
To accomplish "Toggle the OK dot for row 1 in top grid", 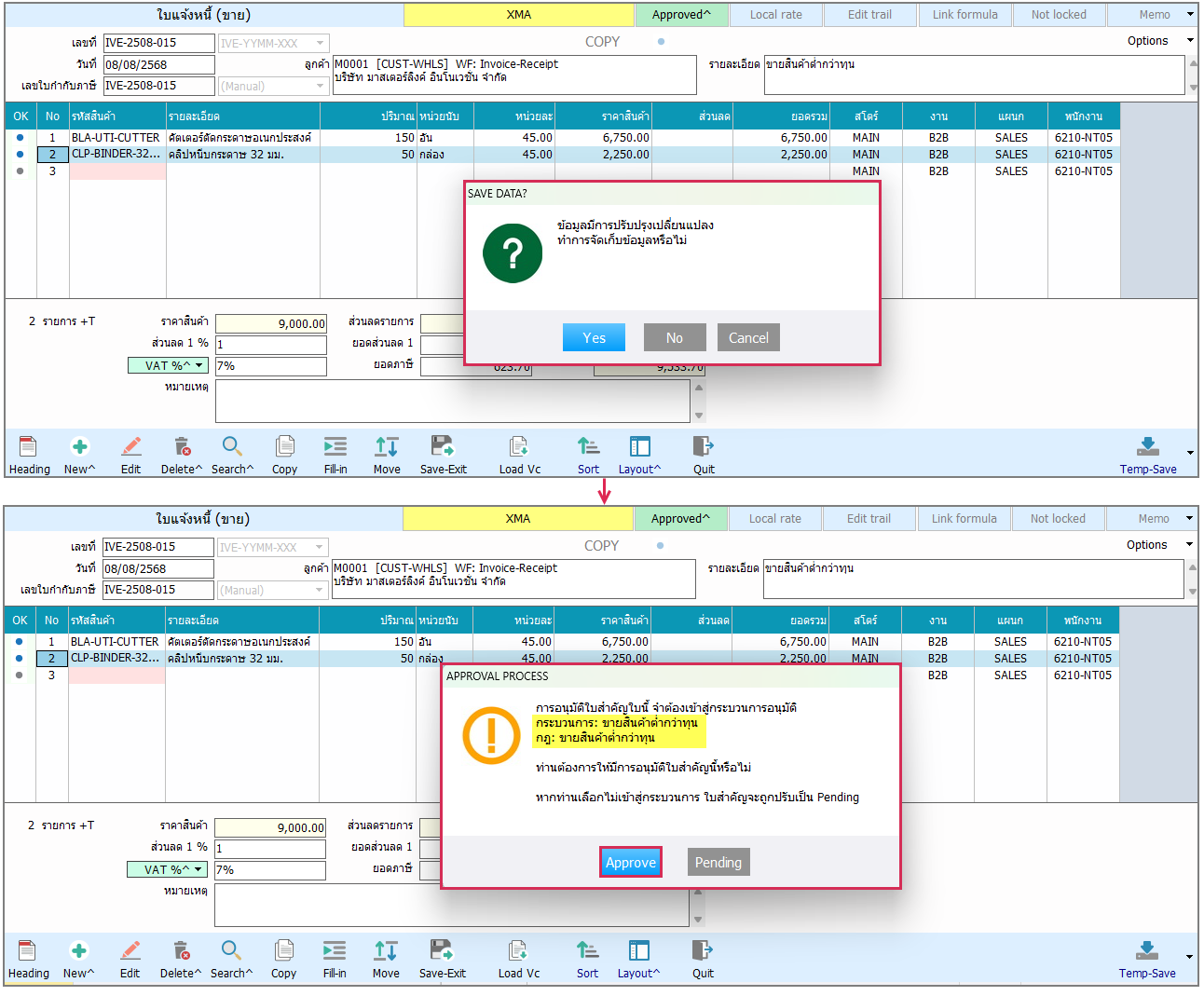I will pos(21,137).
